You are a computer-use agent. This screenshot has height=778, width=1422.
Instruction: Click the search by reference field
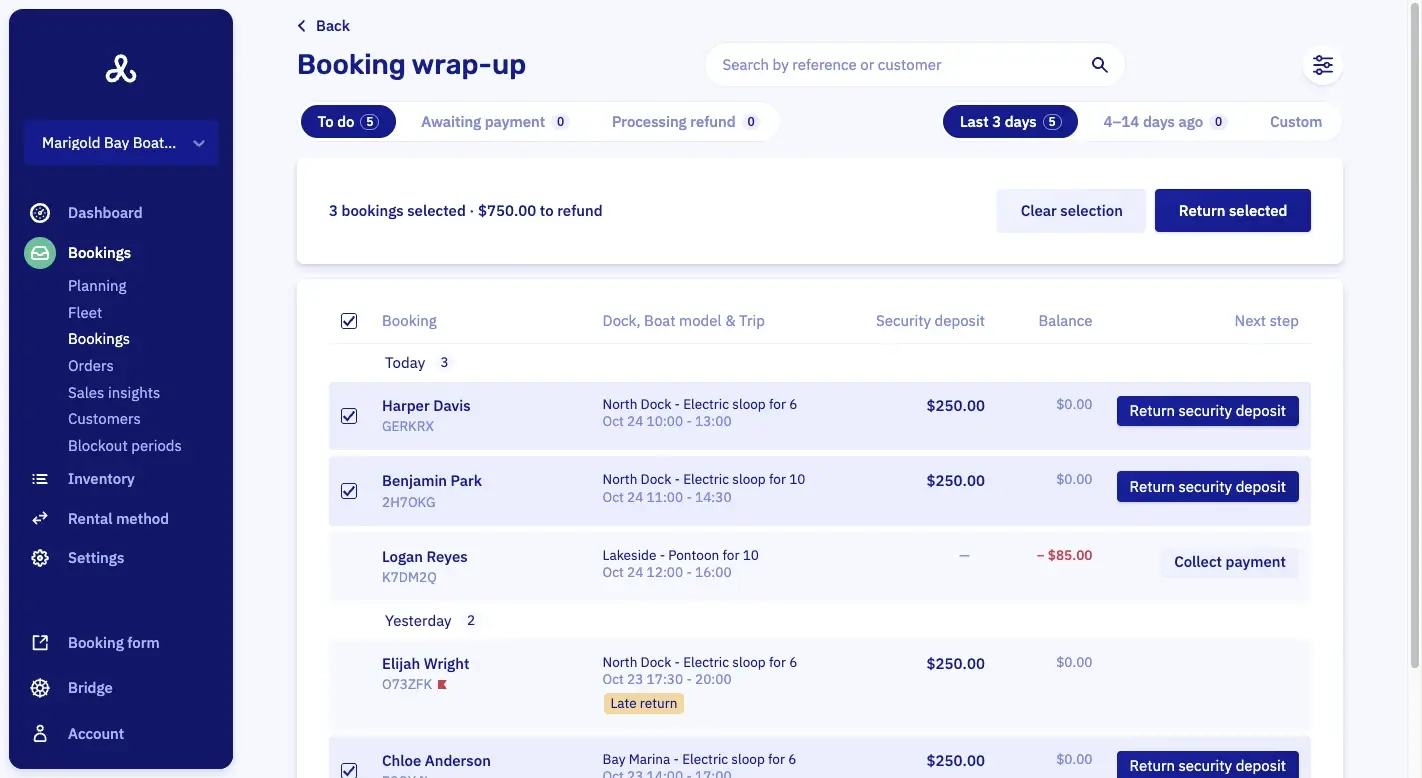(x=900, y=65)
